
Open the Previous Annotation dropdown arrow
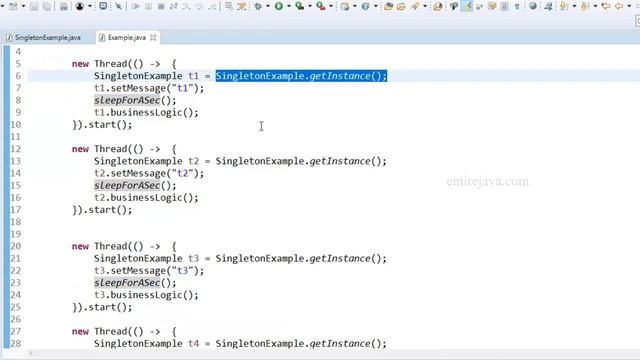tap(595, 6)
